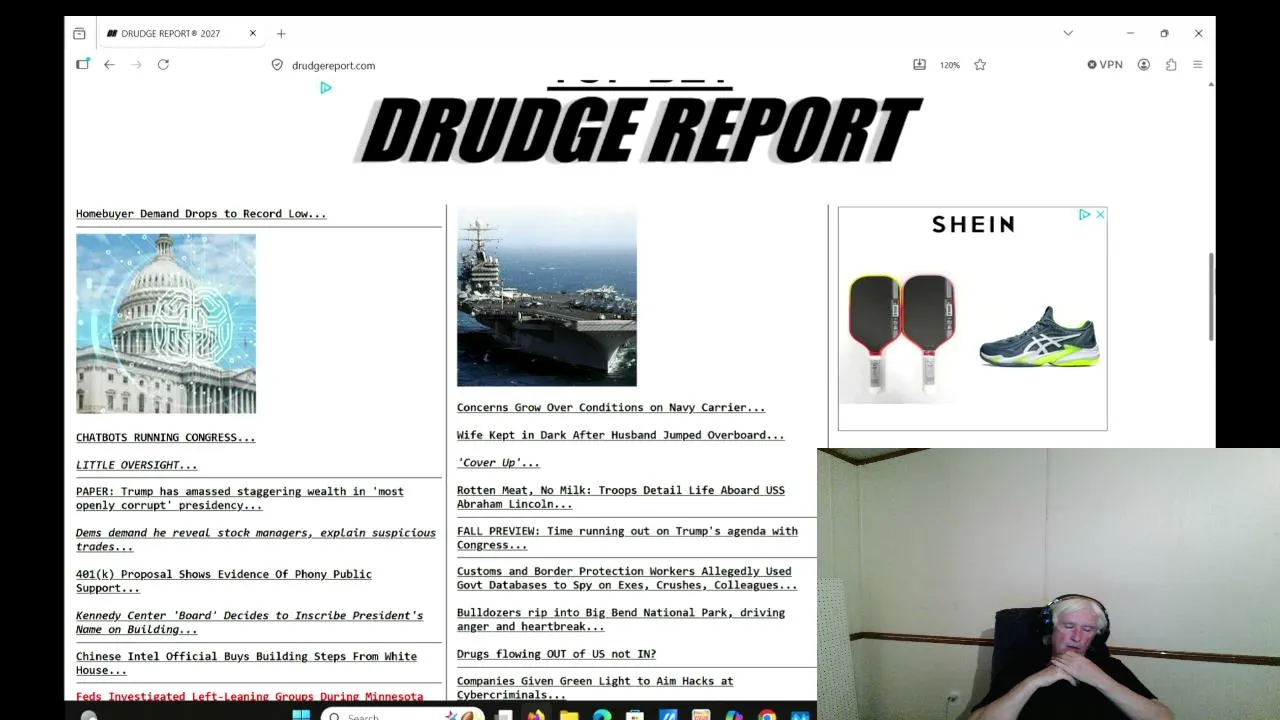
Task: Open the Extensions puzzle icon
Action: coord(1171,64)
